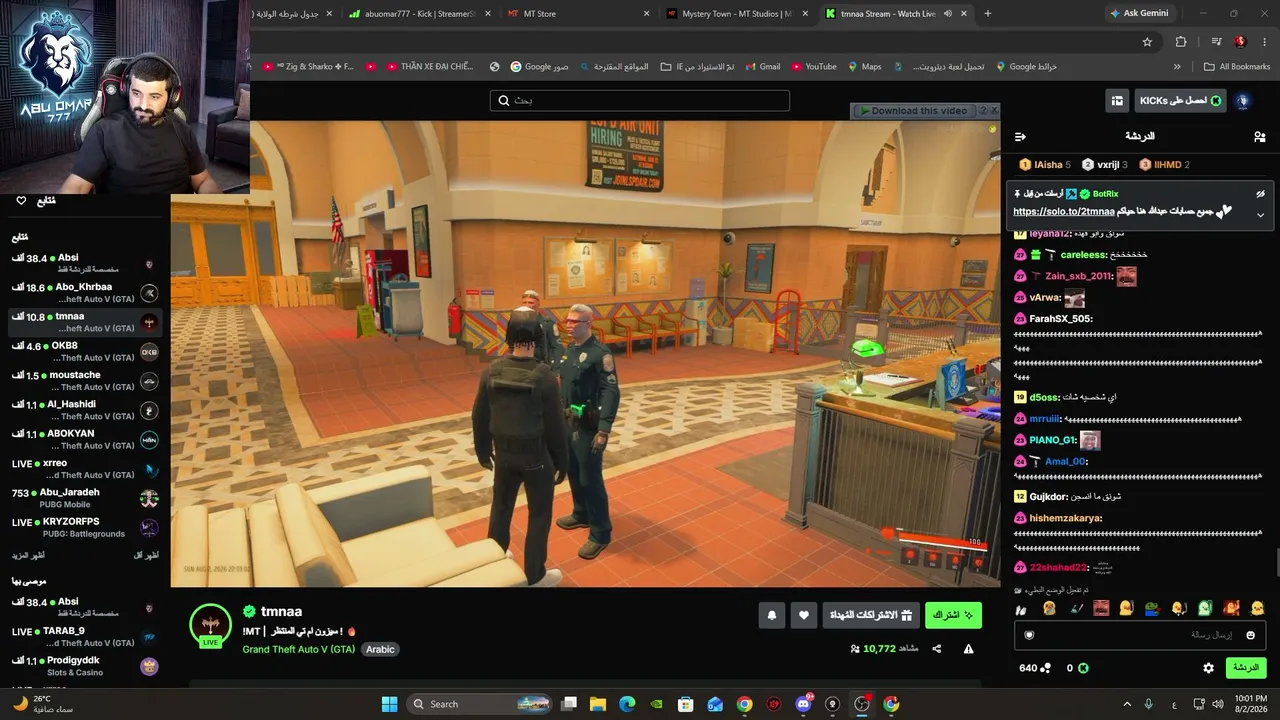Bookmark this page with star icon

(x=1147, y=42)
